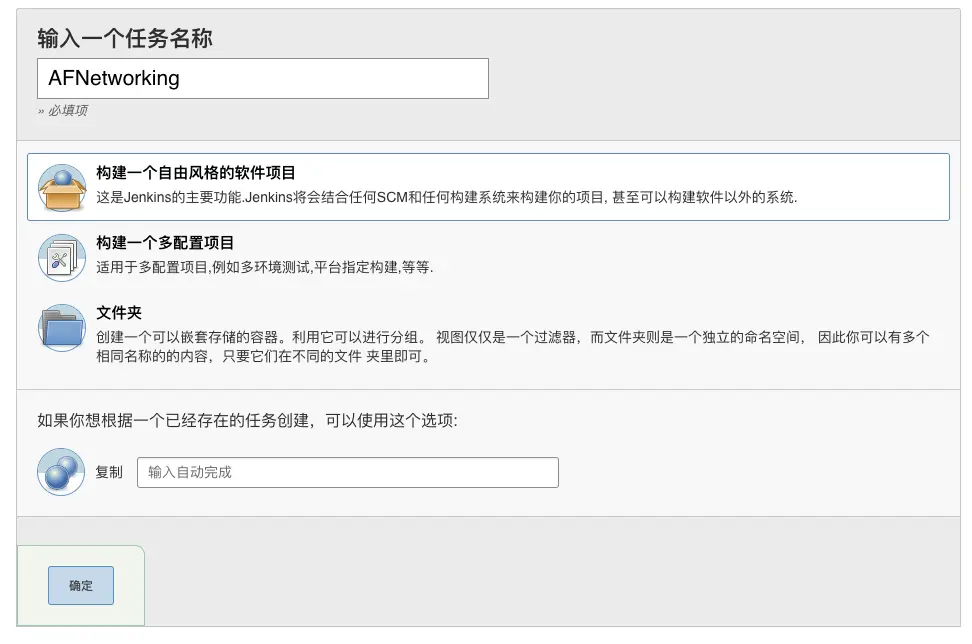Click the blue folder icon
Viewport: 972px width, 644px height.
(61, 328)
